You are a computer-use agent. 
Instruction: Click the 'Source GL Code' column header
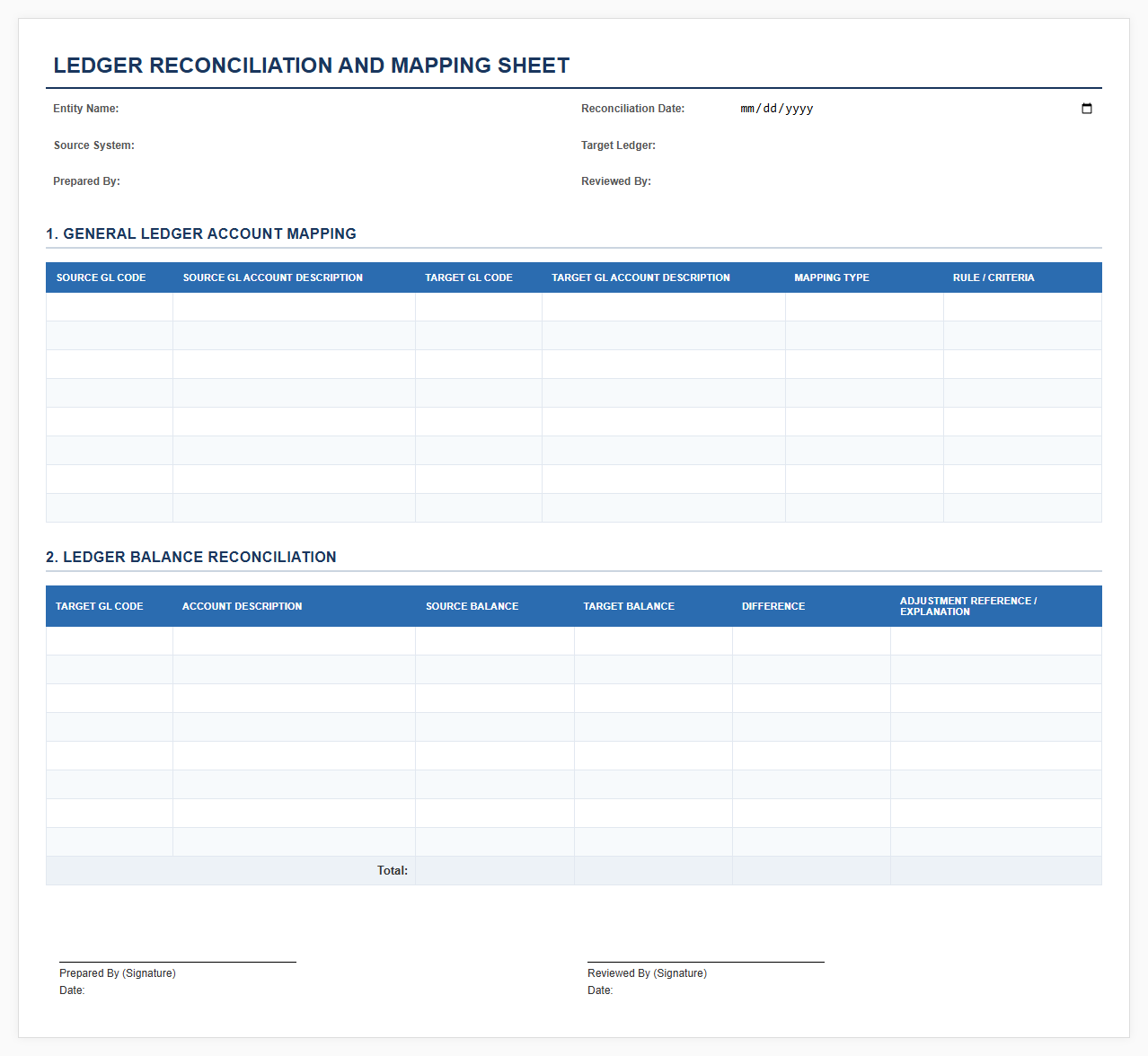click(x=110, y=277)
